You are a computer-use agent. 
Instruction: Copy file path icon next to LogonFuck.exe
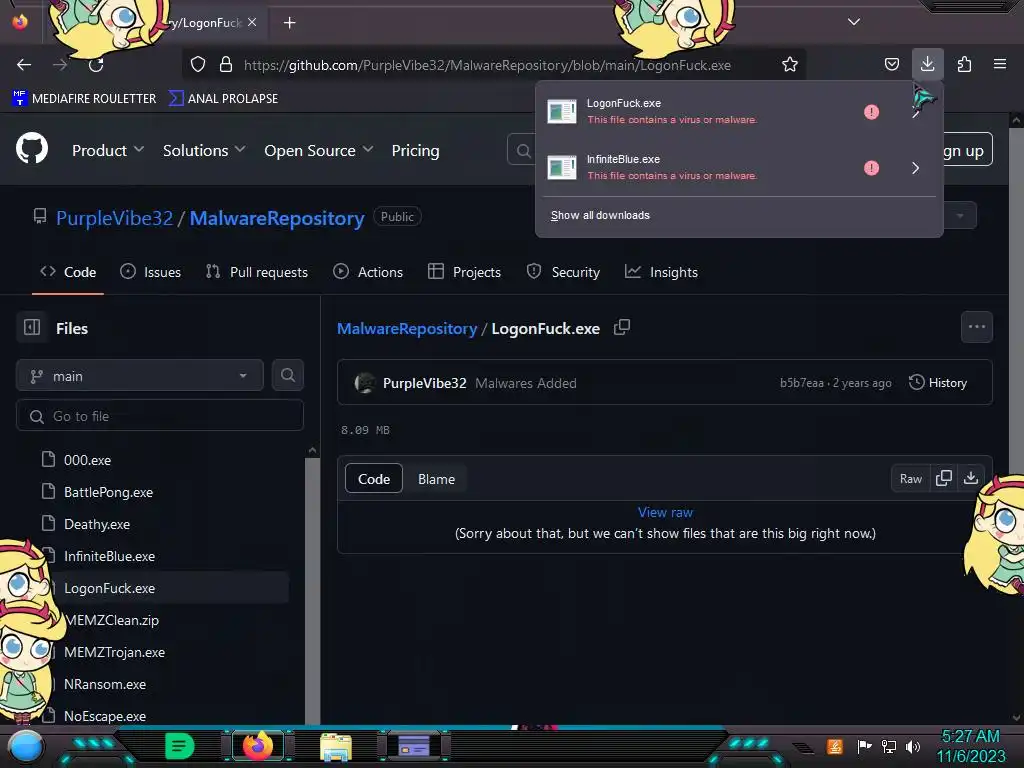pos(622,327)
